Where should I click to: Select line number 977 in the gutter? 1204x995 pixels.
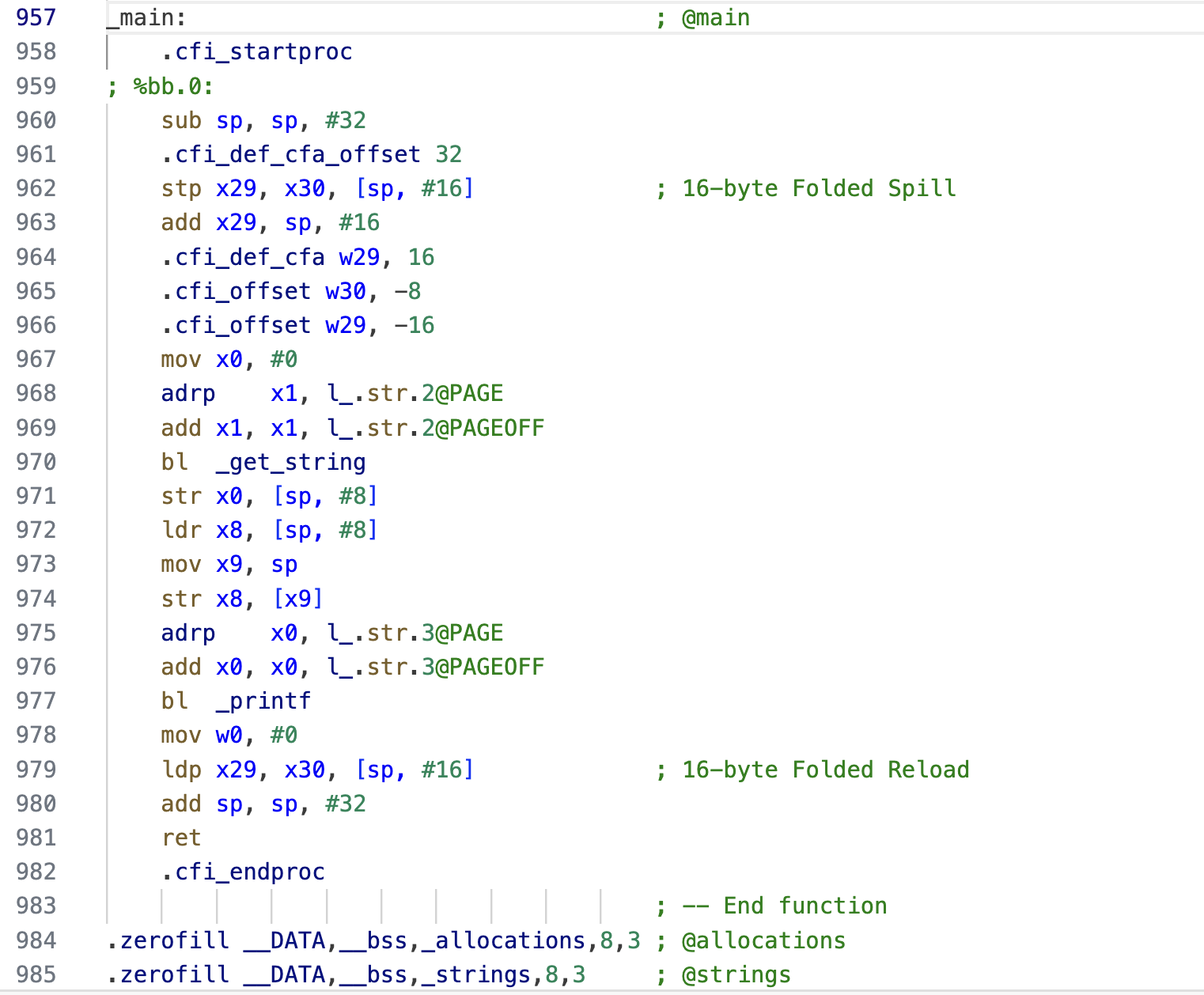pyautogui.click(x=36, y=701)
